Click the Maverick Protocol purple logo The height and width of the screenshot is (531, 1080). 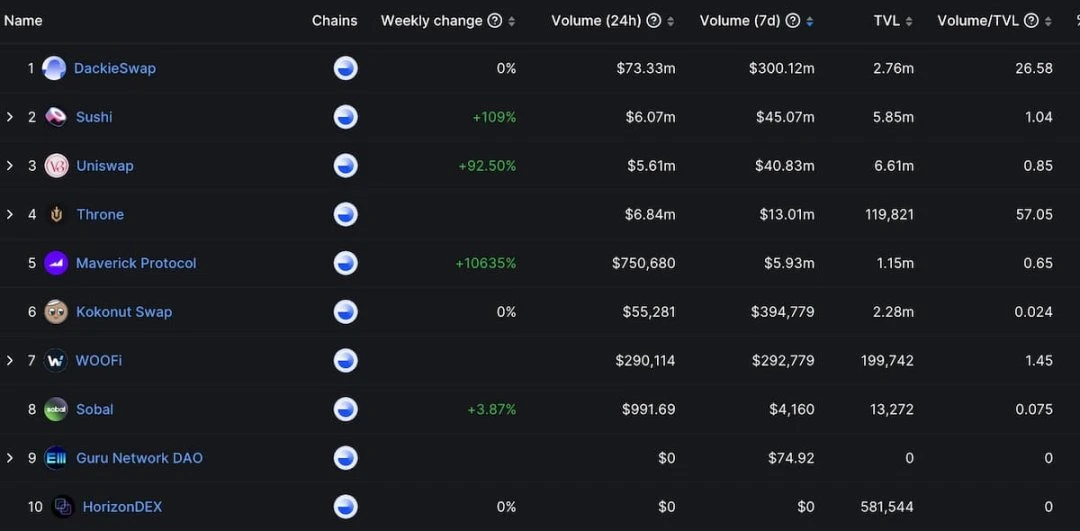pos(56,263)
